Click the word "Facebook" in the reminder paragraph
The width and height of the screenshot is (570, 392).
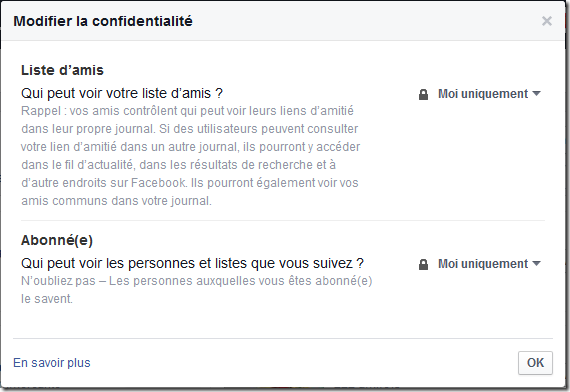pyautogui.click(x=158, y=183)
